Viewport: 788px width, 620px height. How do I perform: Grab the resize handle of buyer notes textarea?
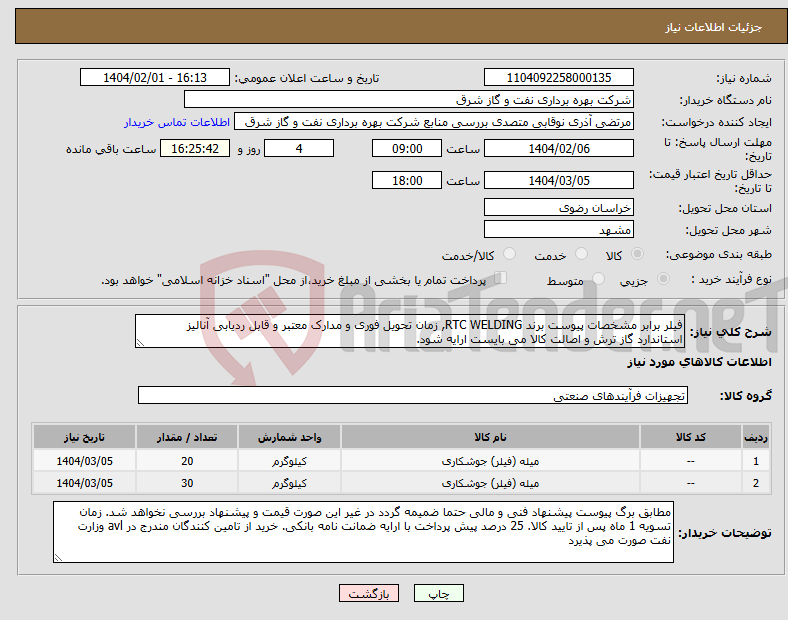pyautogui.click(x=58, y=557)
